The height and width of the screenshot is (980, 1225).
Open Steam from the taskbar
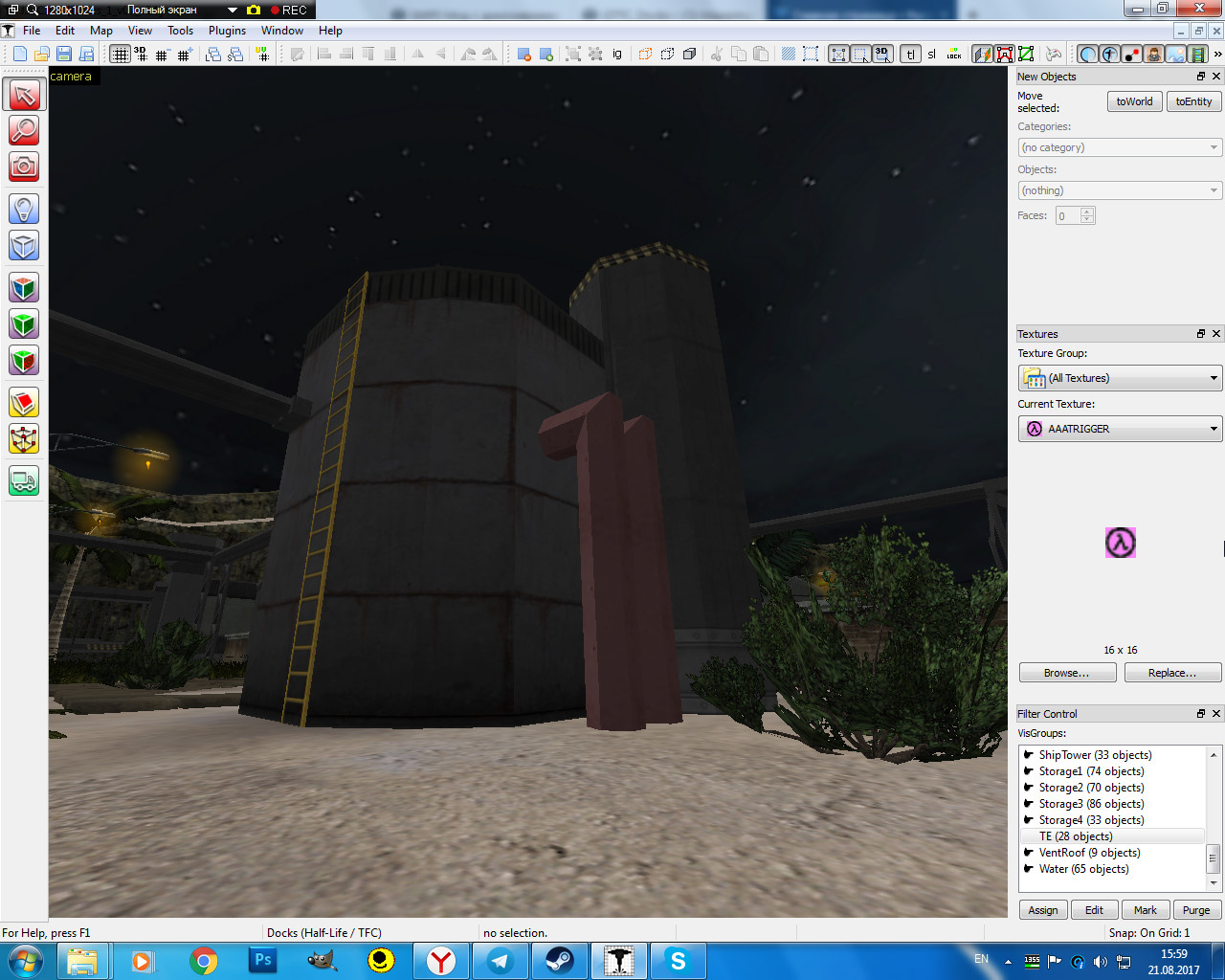pyautogui.click(x=560, y=961)
